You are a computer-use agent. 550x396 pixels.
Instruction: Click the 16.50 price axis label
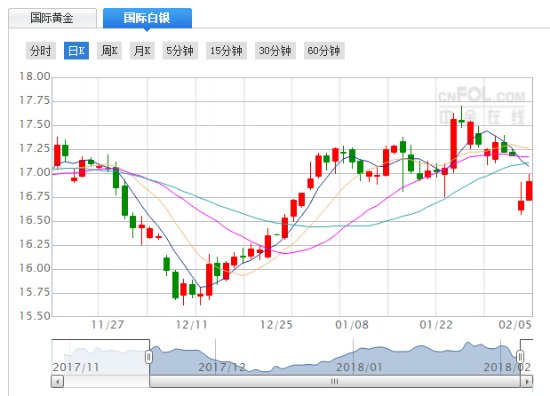tap(35, 220)
